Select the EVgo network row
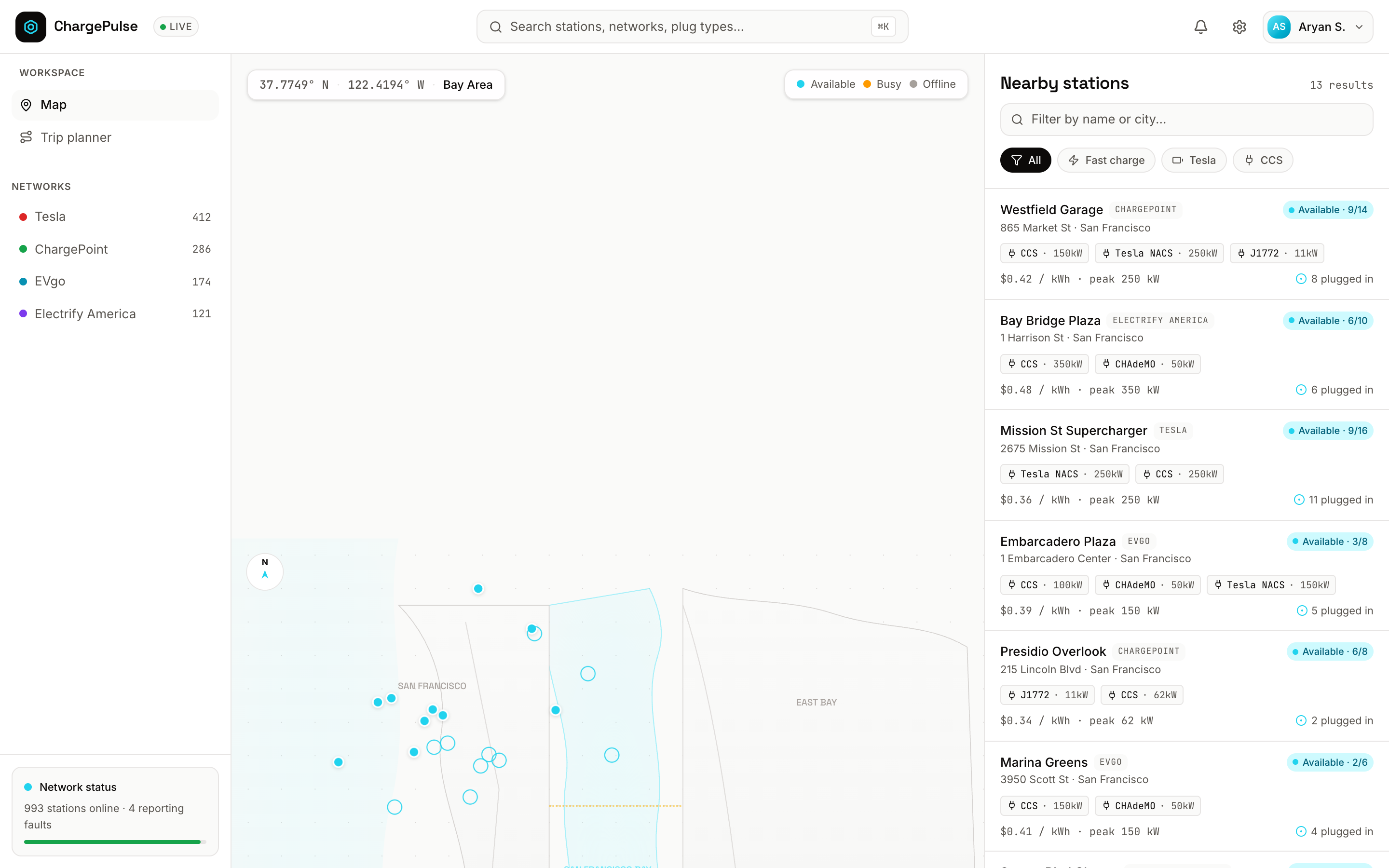Viewport: 1389px width, 868px height. tap(115, 281)
